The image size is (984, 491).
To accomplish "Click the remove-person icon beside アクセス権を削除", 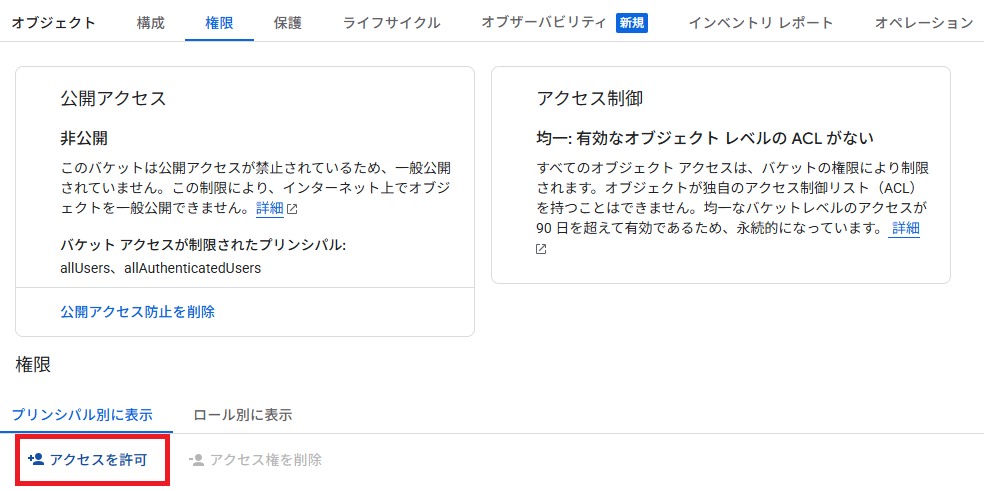I will click(x=196, y=460).
